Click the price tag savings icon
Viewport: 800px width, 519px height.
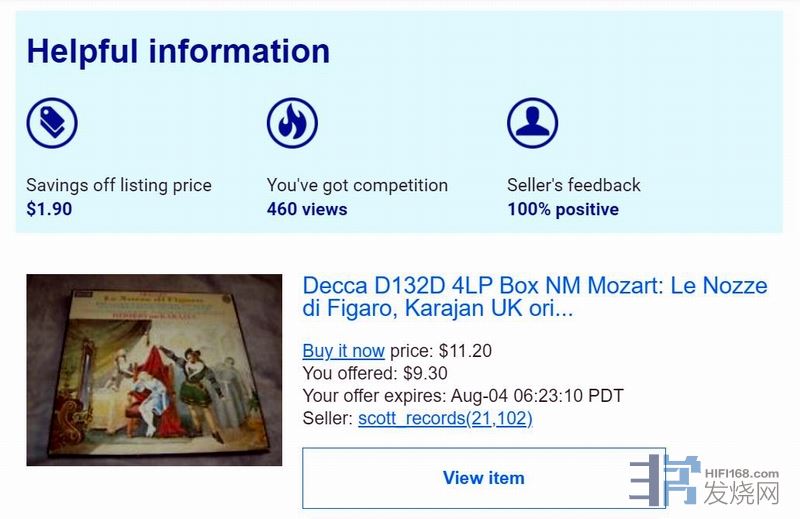tap(52, 123)
